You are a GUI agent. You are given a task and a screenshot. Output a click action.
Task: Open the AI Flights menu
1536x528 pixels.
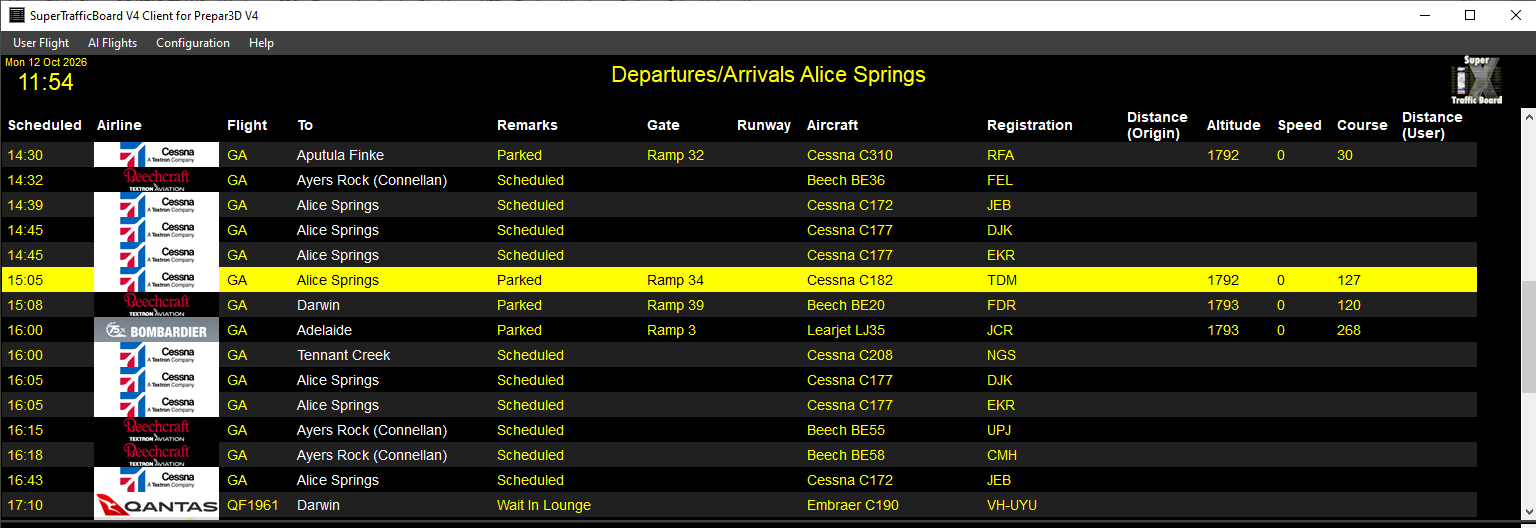[112, 43]
